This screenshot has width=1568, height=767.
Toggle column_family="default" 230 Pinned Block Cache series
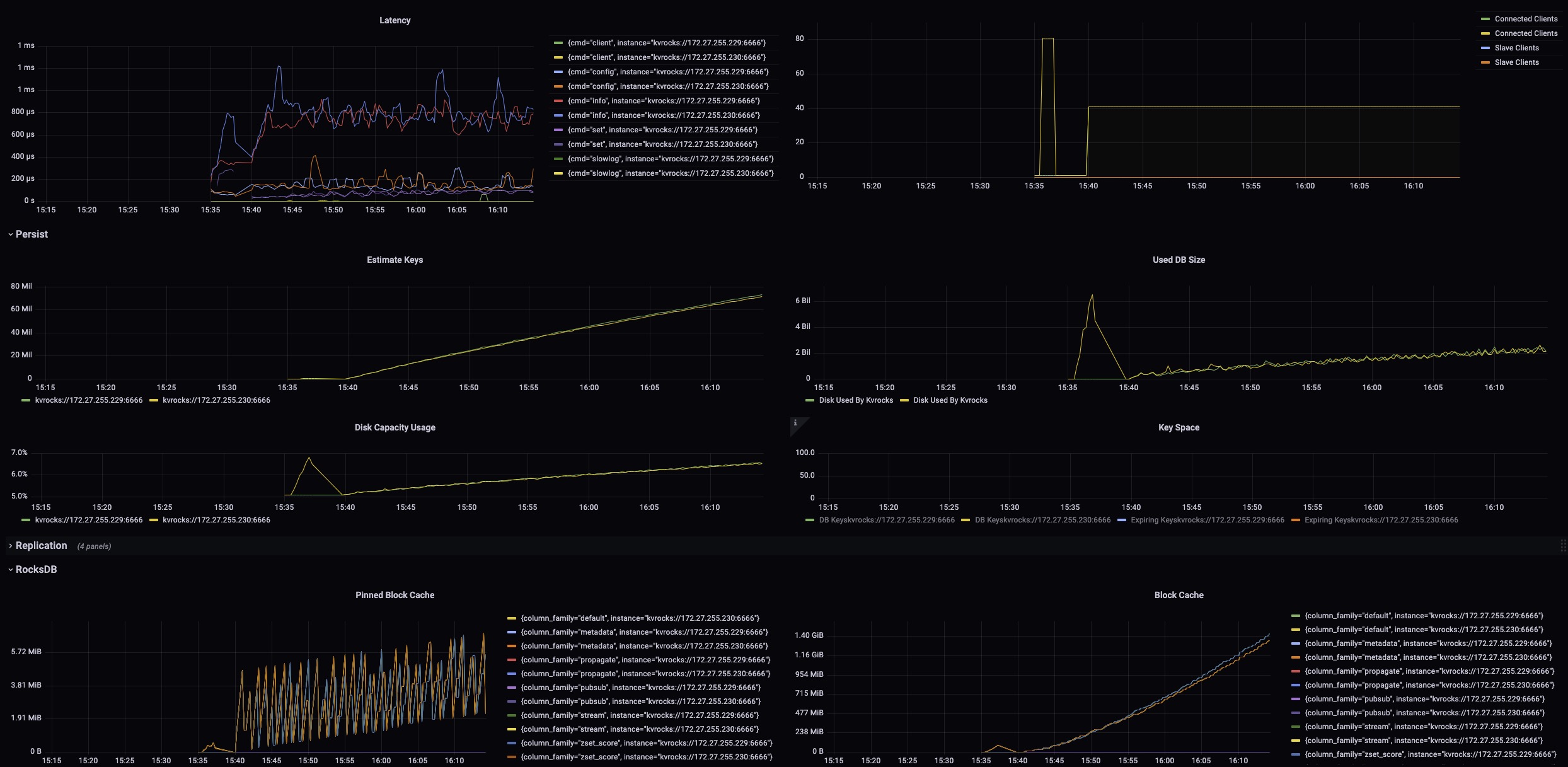tap(640, 618)
